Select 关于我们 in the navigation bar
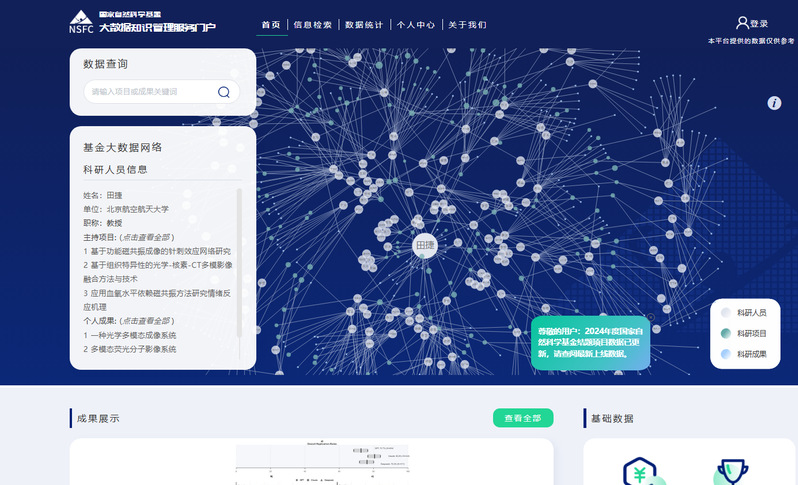Viewport: 798px width, 485px height. point(467,24)
